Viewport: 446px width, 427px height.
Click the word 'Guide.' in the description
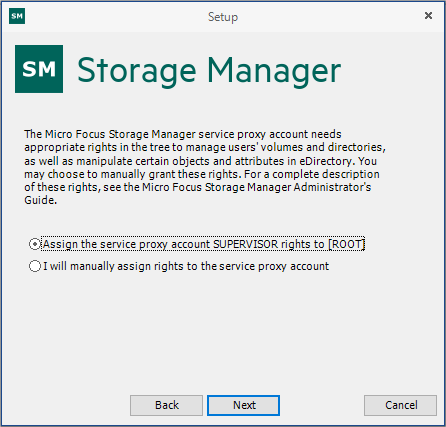[x=41, y=200]
